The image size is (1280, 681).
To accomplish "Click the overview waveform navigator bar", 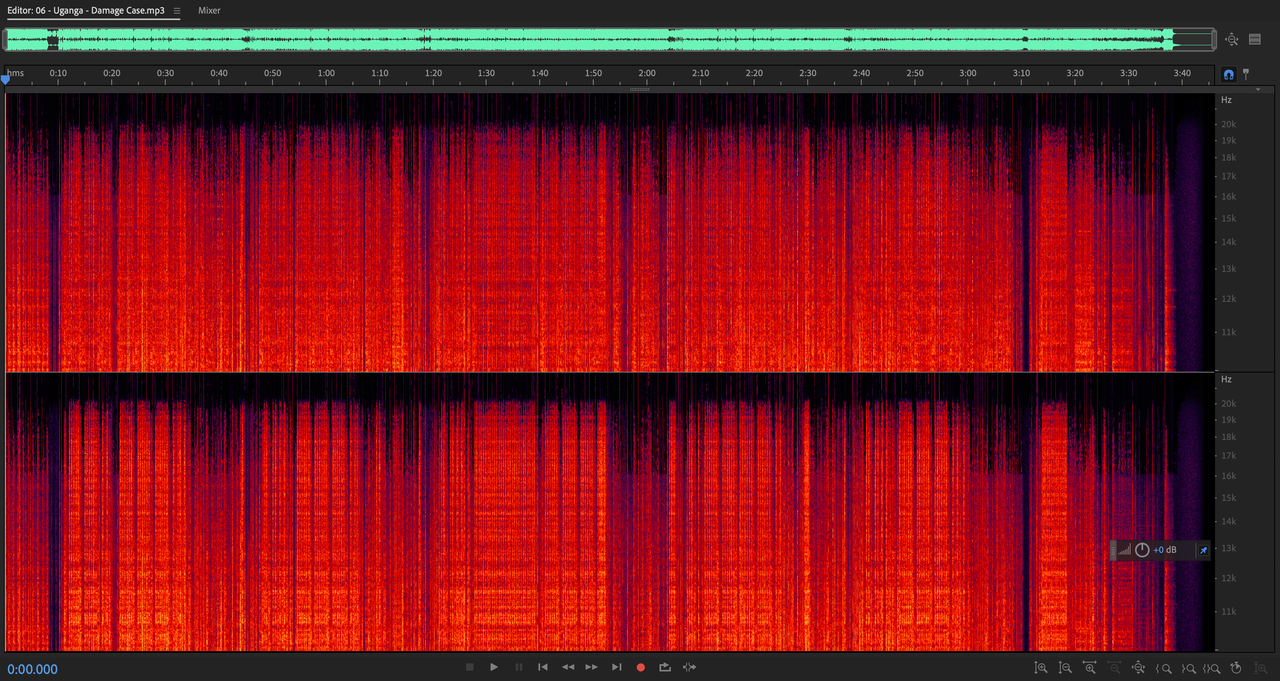I will click(x=610, y=40).
